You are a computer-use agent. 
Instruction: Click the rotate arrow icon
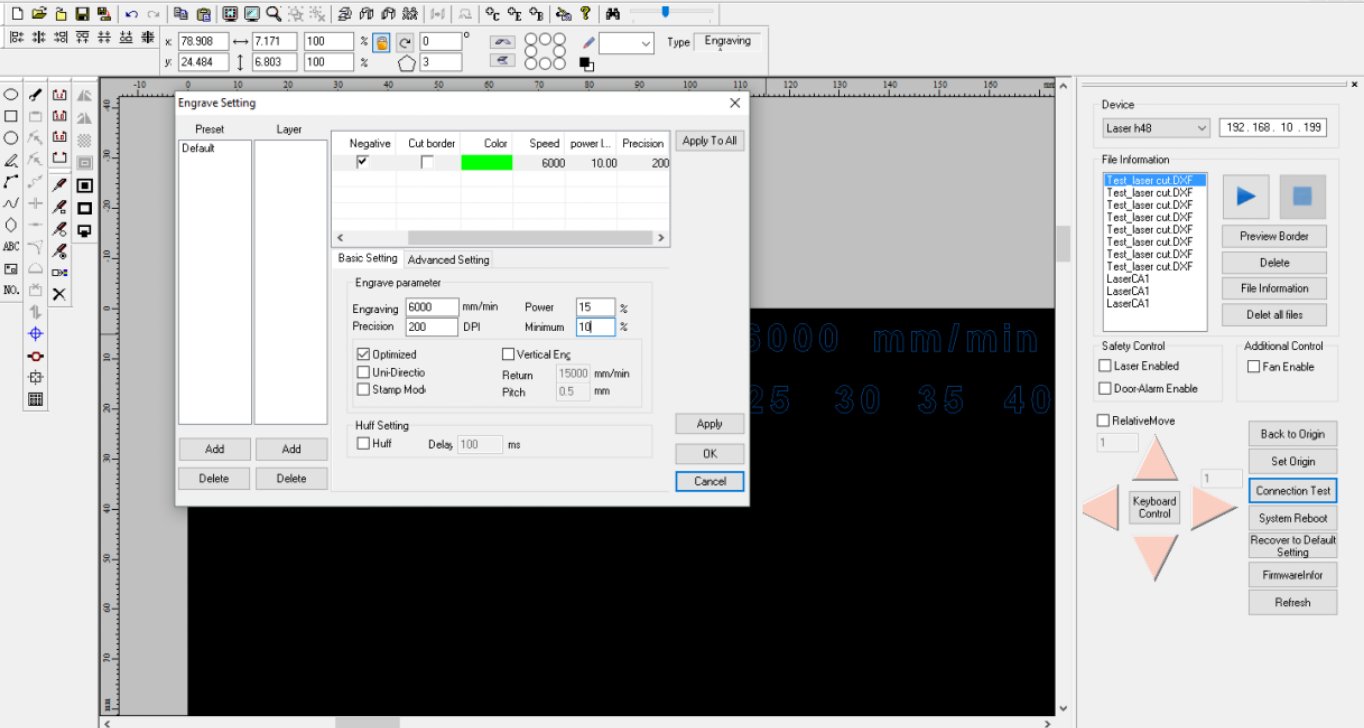[405, 42]
